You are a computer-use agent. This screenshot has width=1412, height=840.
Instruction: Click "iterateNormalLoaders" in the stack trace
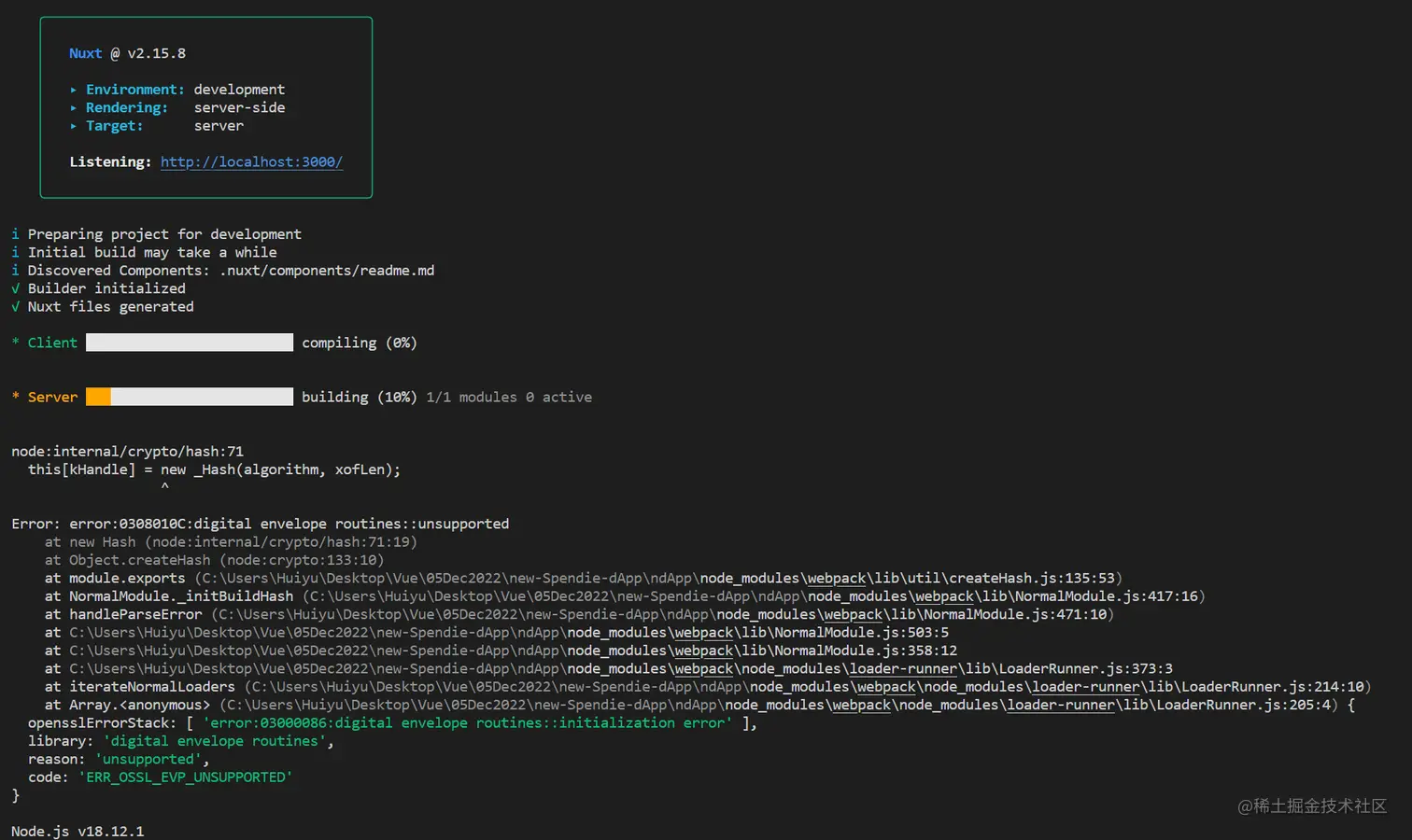(x=152, y=687)
